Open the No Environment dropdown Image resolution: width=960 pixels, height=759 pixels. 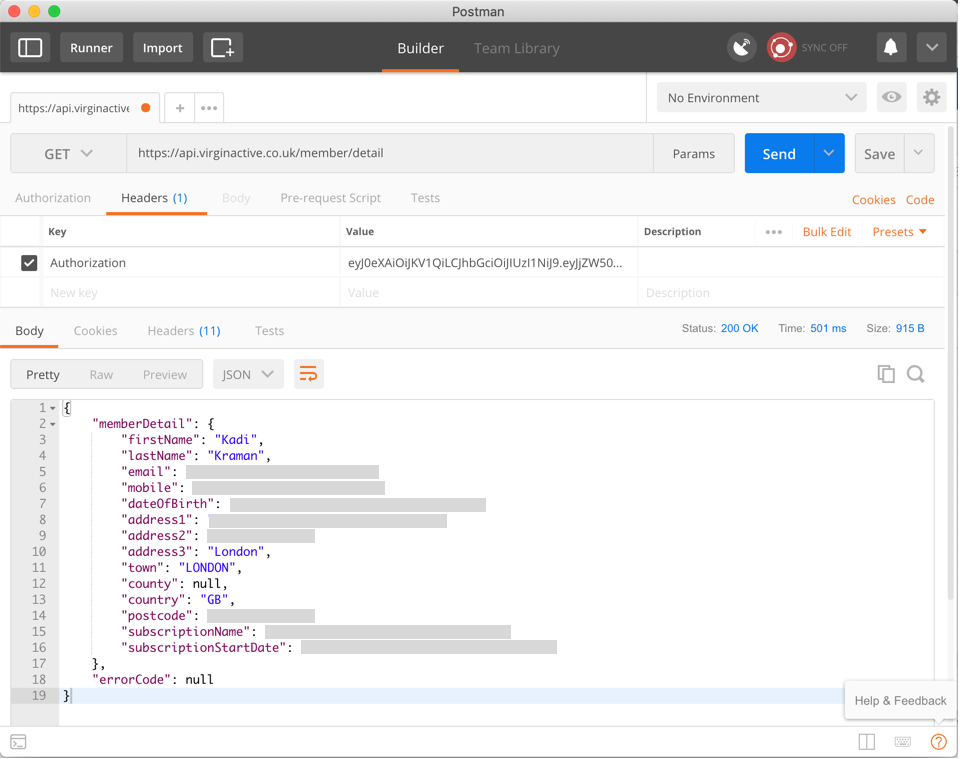pos(761,97)
